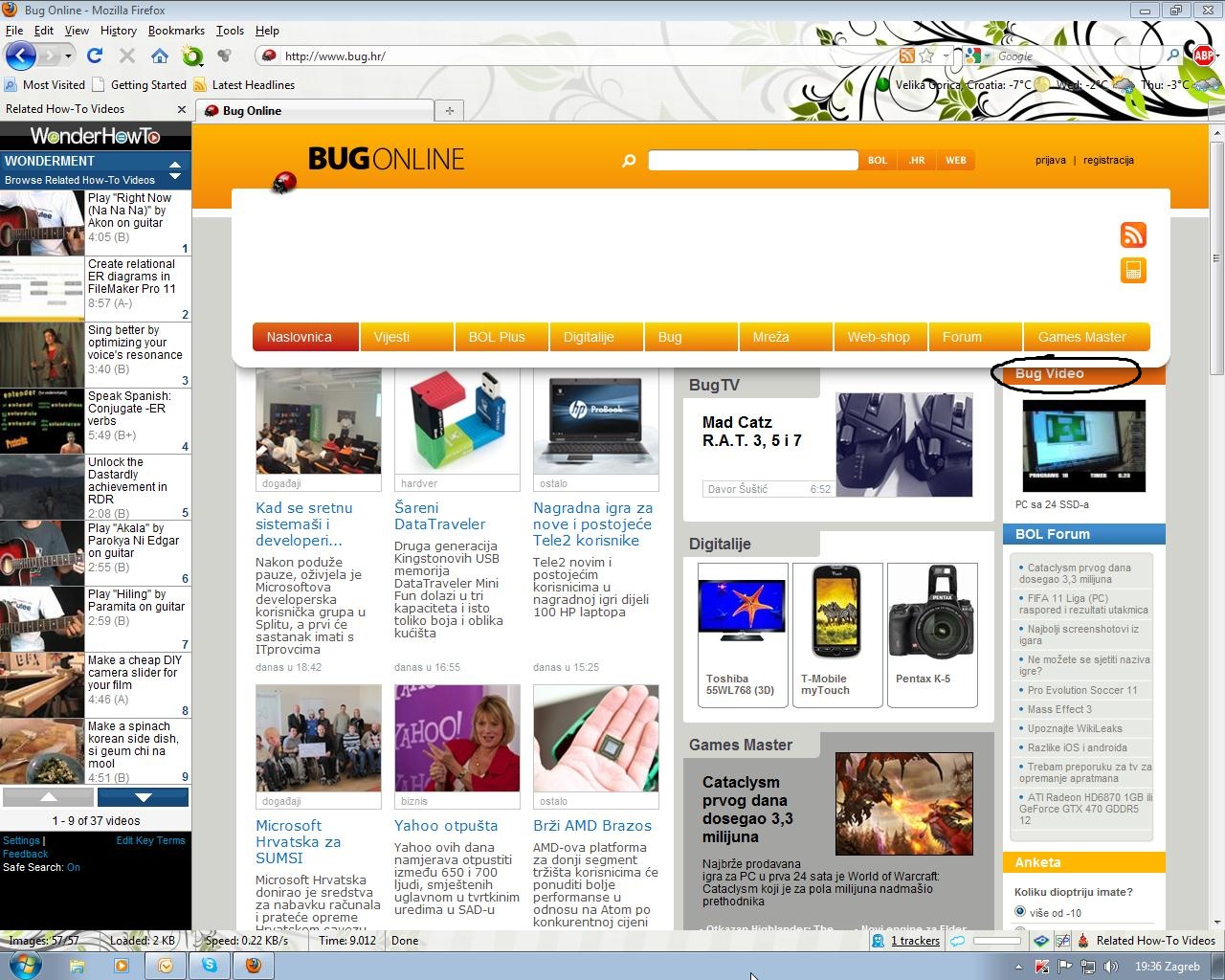
Task: Open Most Visited bookmarks folder
Action: [45, 85]
